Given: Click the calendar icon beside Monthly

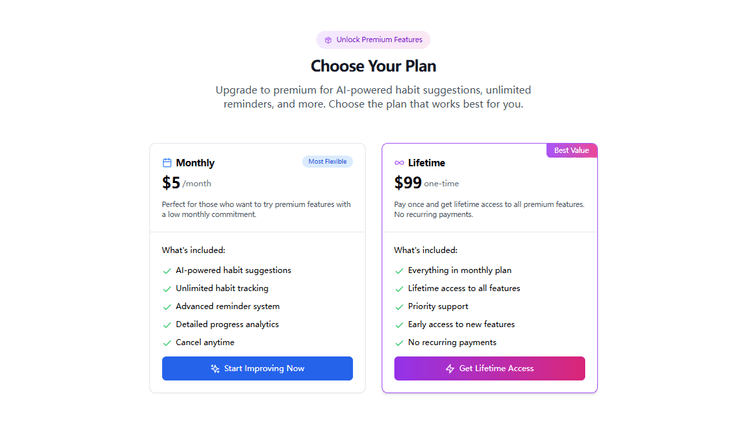Looking at the screenshot, I should click(167, 163).
